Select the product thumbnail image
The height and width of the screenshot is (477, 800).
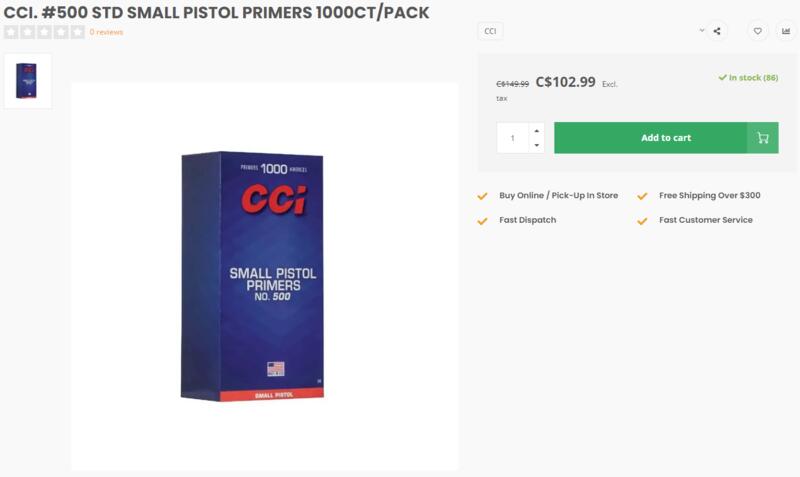pos(27,81)
